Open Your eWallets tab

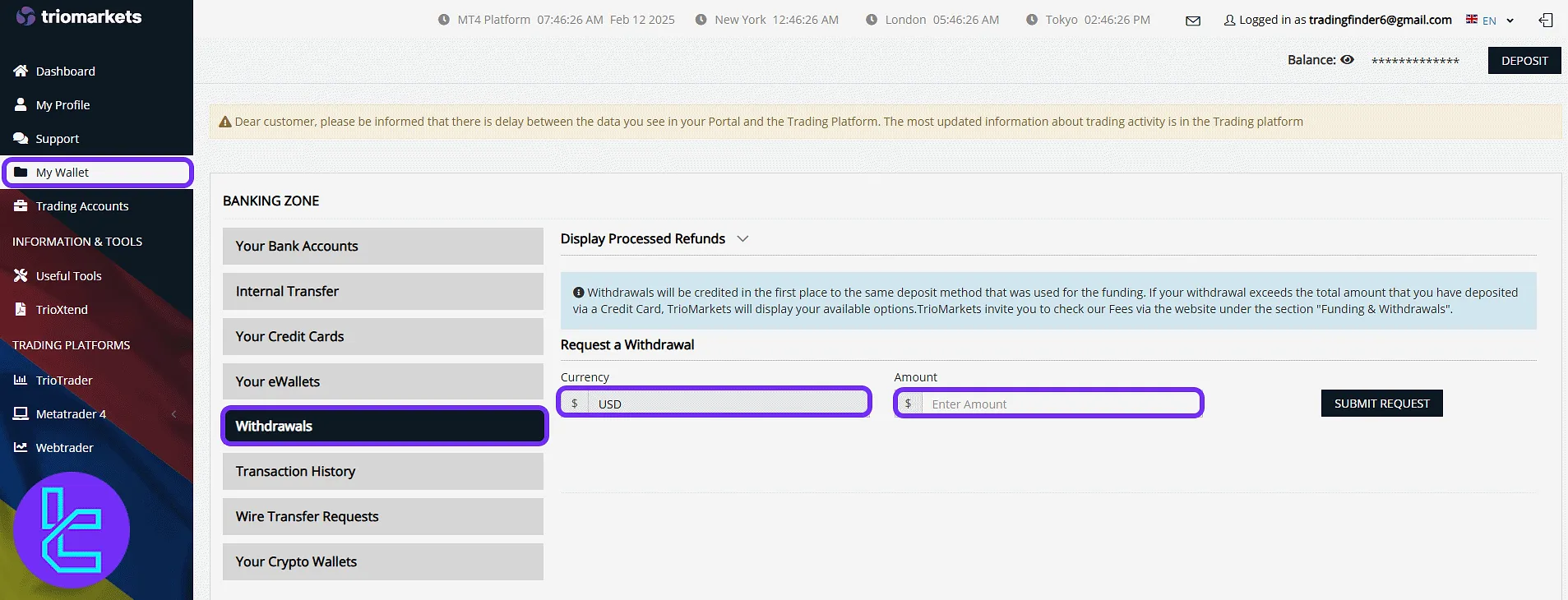pyautogui.click(x=383, y=381)
